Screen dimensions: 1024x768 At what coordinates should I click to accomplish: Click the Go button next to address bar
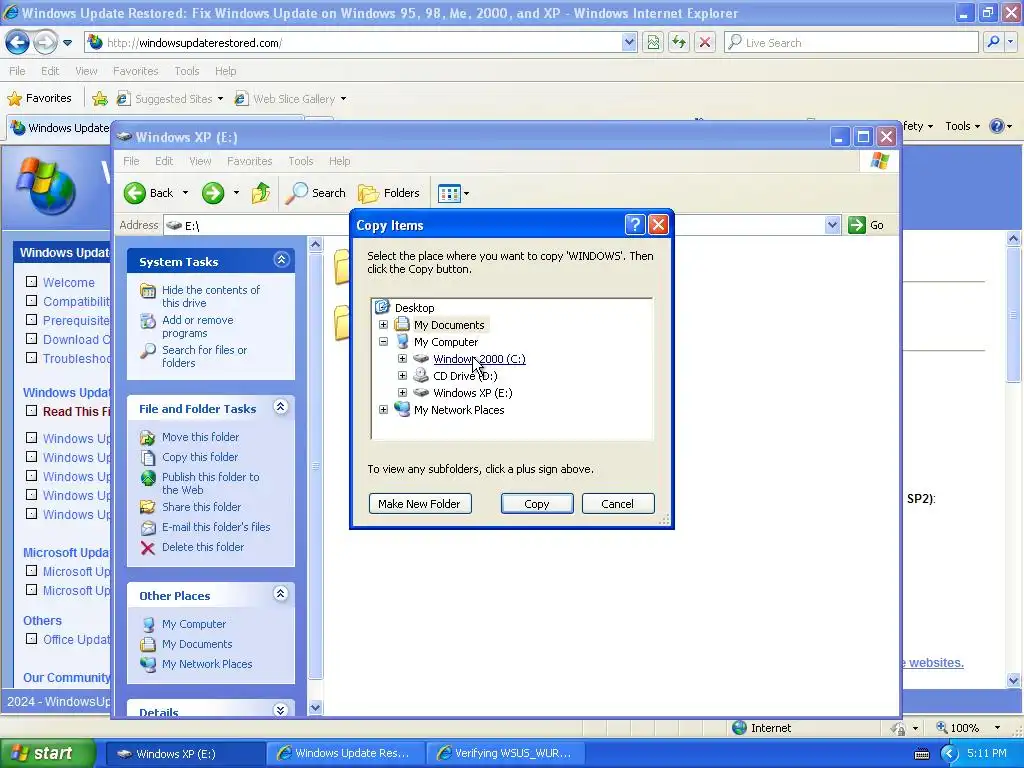(x=866, y=225)
